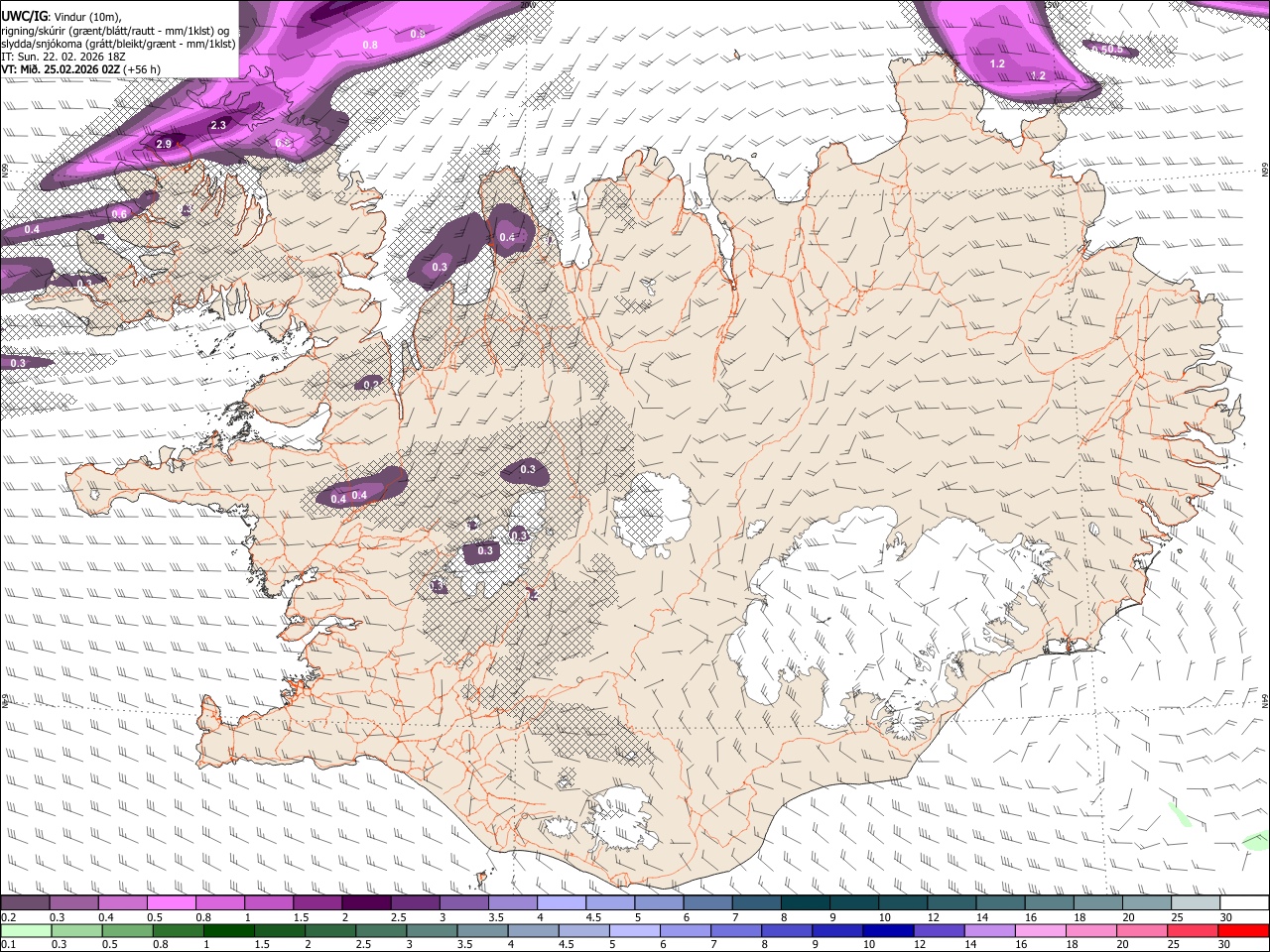
Task: Select the light lilac 14–16 rain legend swatch
Action: point(990,930)
